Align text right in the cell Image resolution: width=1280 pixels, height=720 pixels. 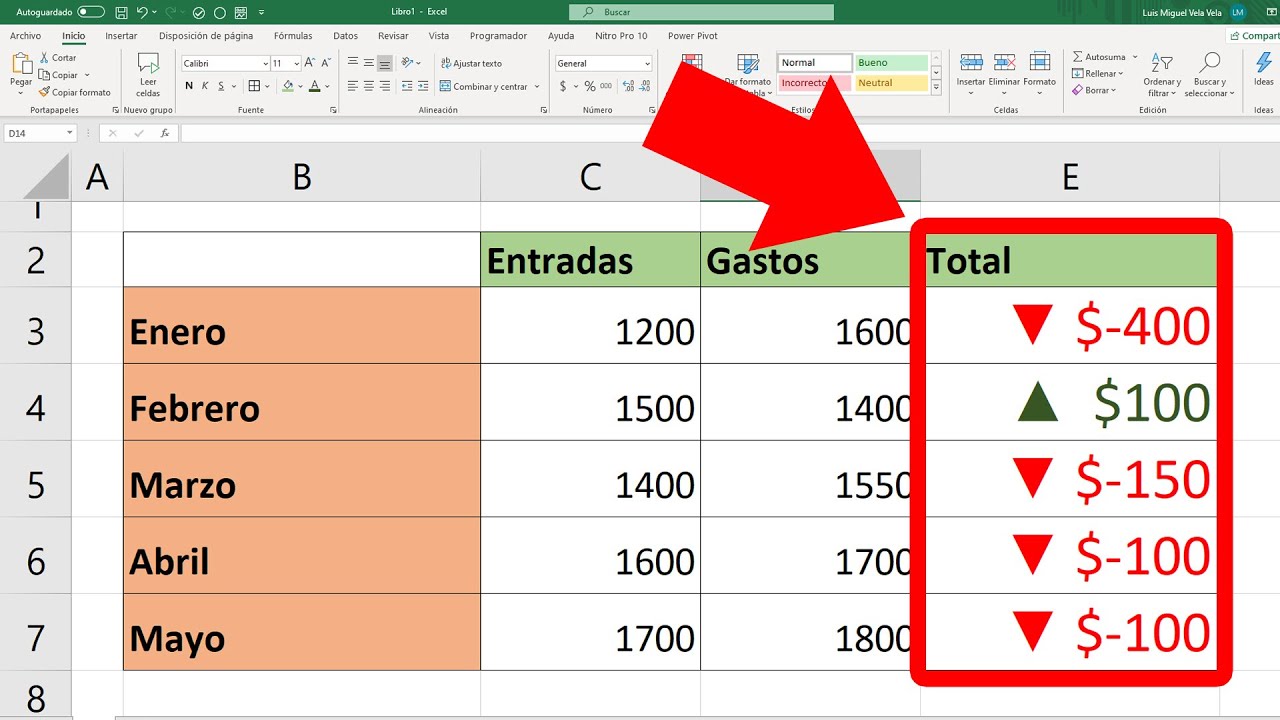coord(385,86)
